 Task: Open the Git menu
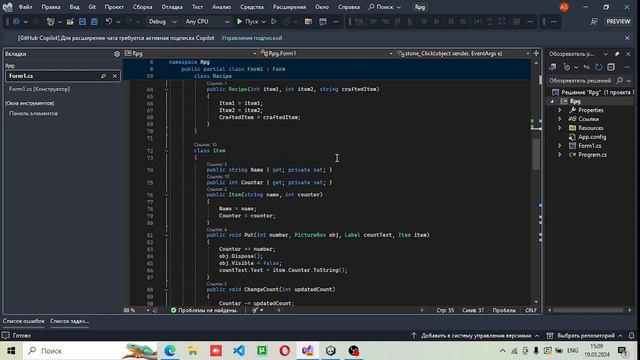92,7
